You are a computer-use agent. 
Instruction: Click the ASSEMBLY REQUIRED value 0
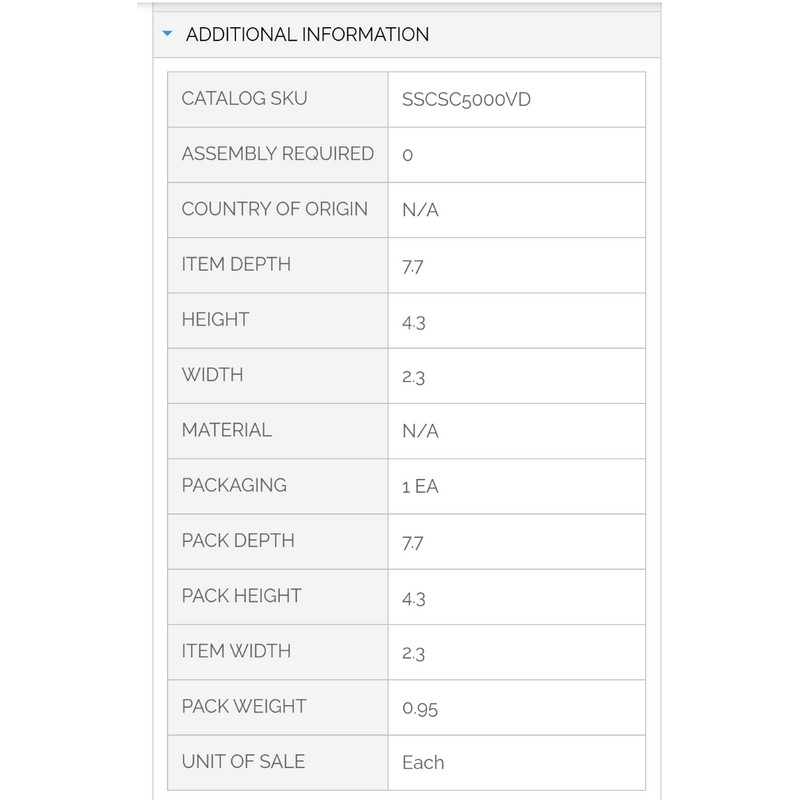408,155
